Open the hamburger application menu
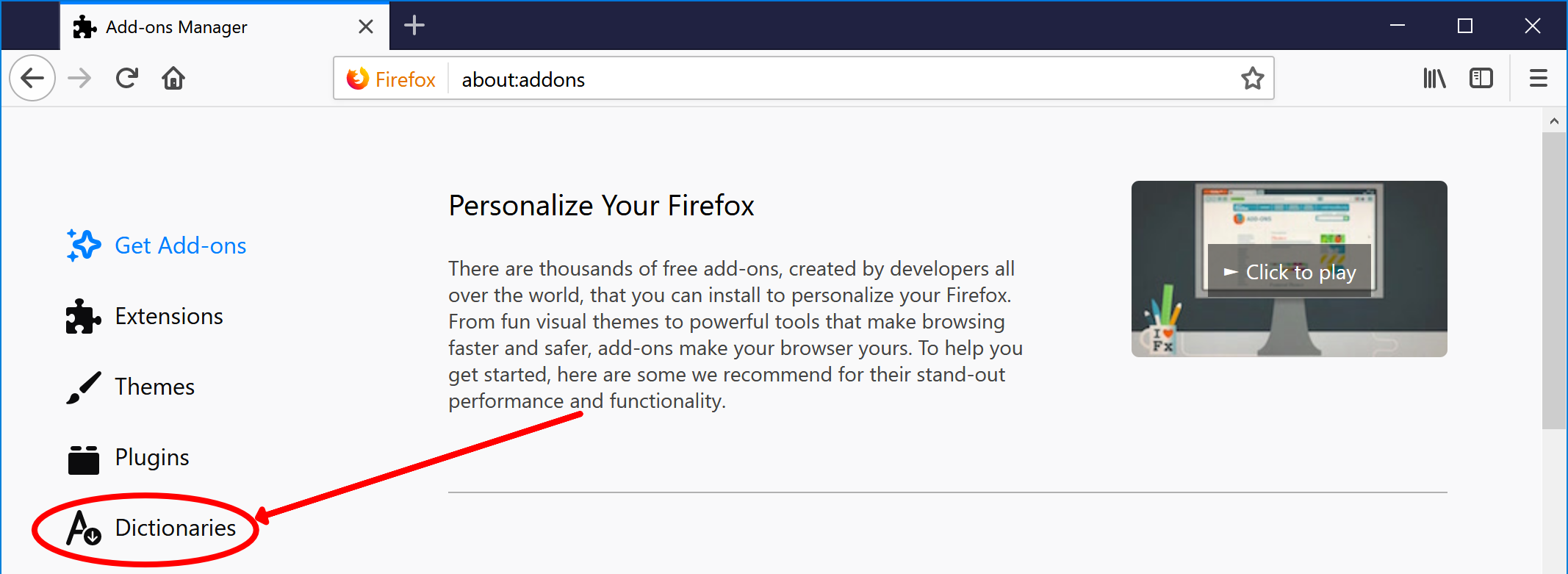 (x=1539, y=78)
